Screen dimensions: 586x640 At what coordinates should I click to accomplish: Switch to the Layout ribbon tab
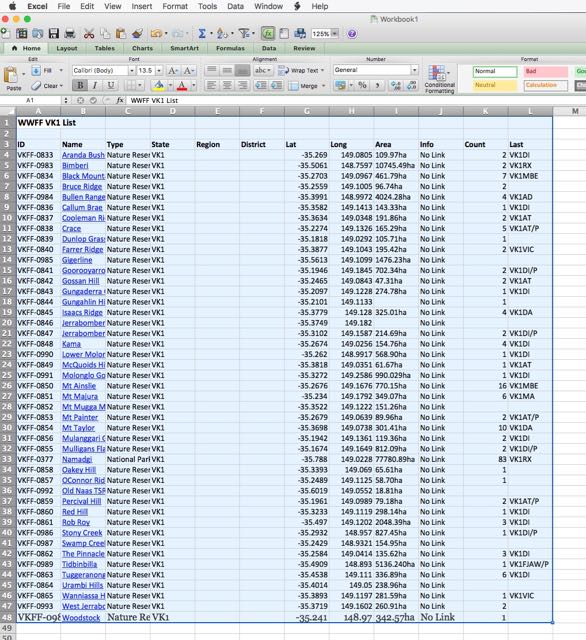tap(67, 48)
